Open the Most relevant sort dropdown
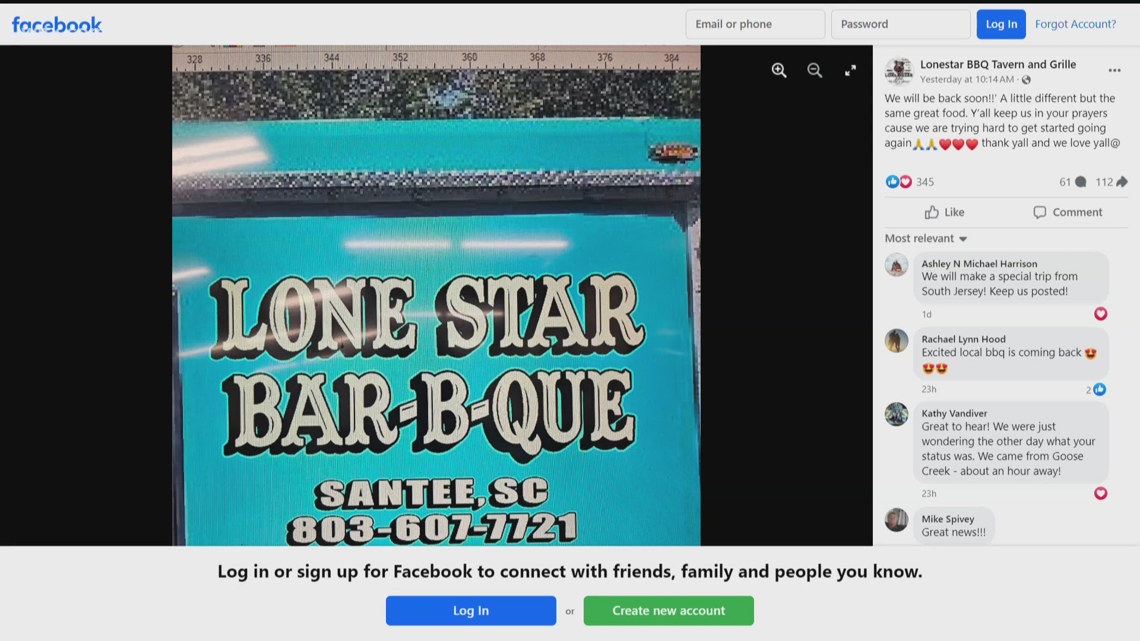The image size is (1140, 641). pyautogui.click(x=925, y=238)
